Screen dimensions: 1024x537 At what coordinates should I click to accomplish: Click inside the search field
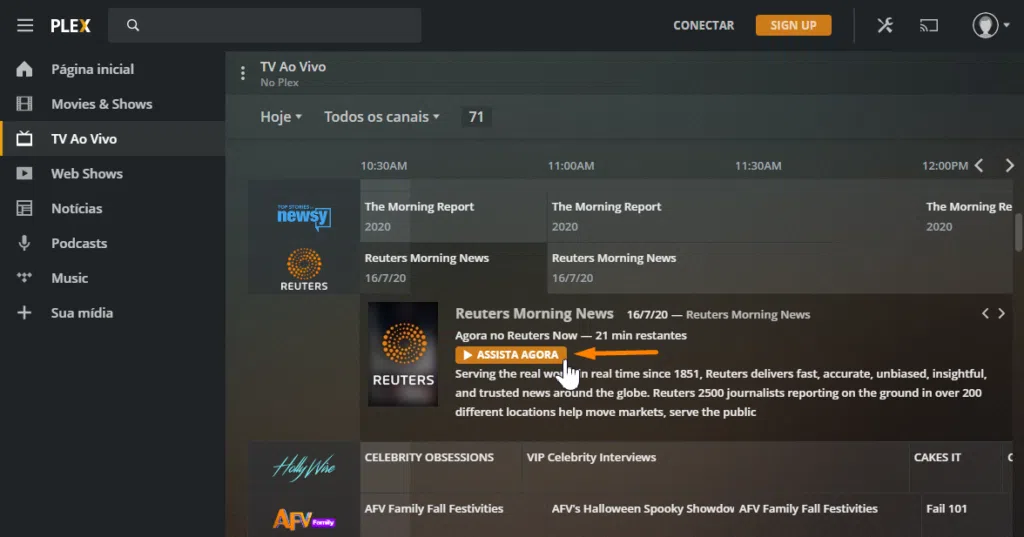[270, 26]
